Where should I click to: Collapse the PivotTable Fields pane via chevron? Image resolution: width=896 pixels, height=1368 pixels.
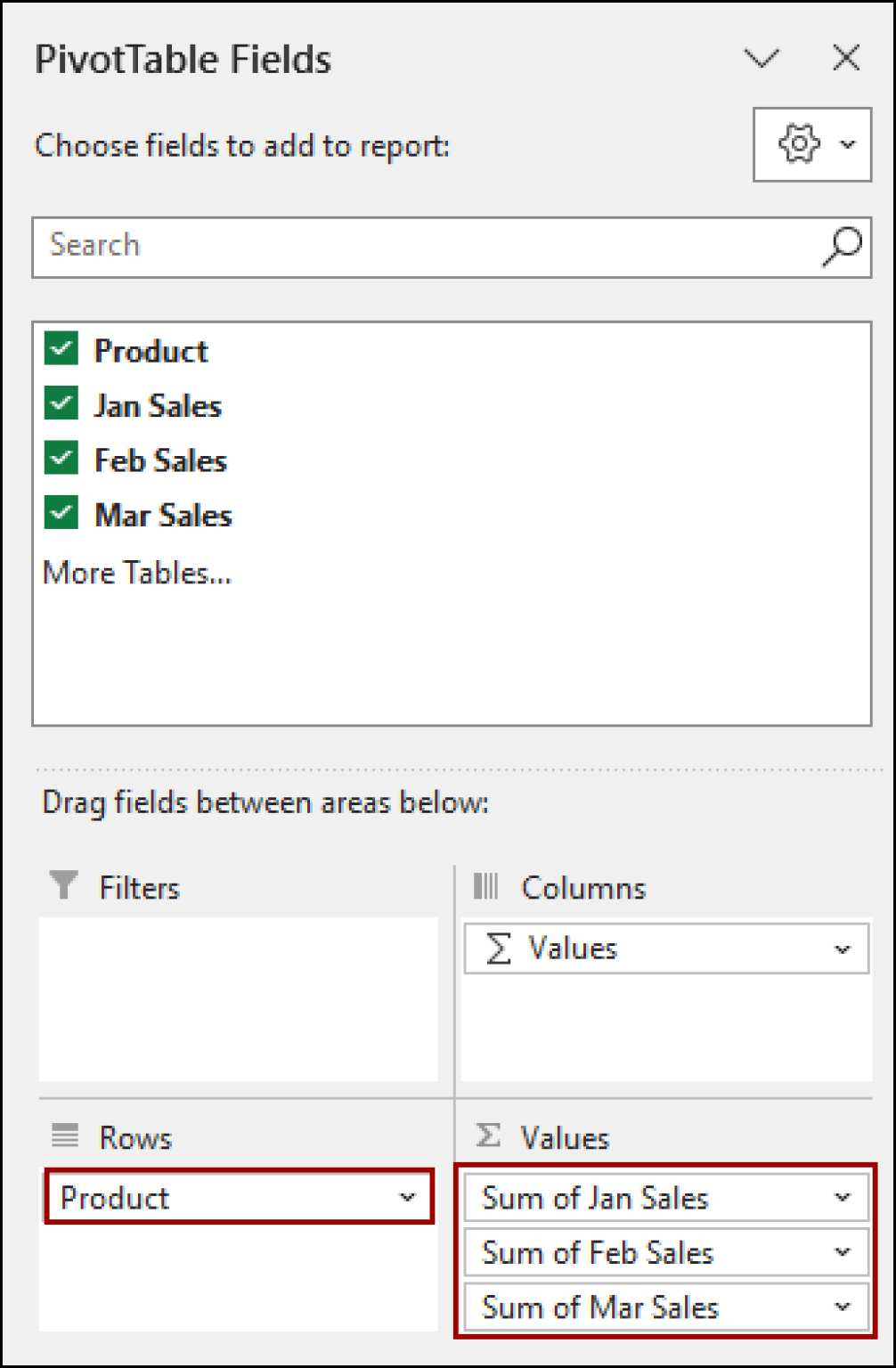pyautogui.click(x=762, y=57)
